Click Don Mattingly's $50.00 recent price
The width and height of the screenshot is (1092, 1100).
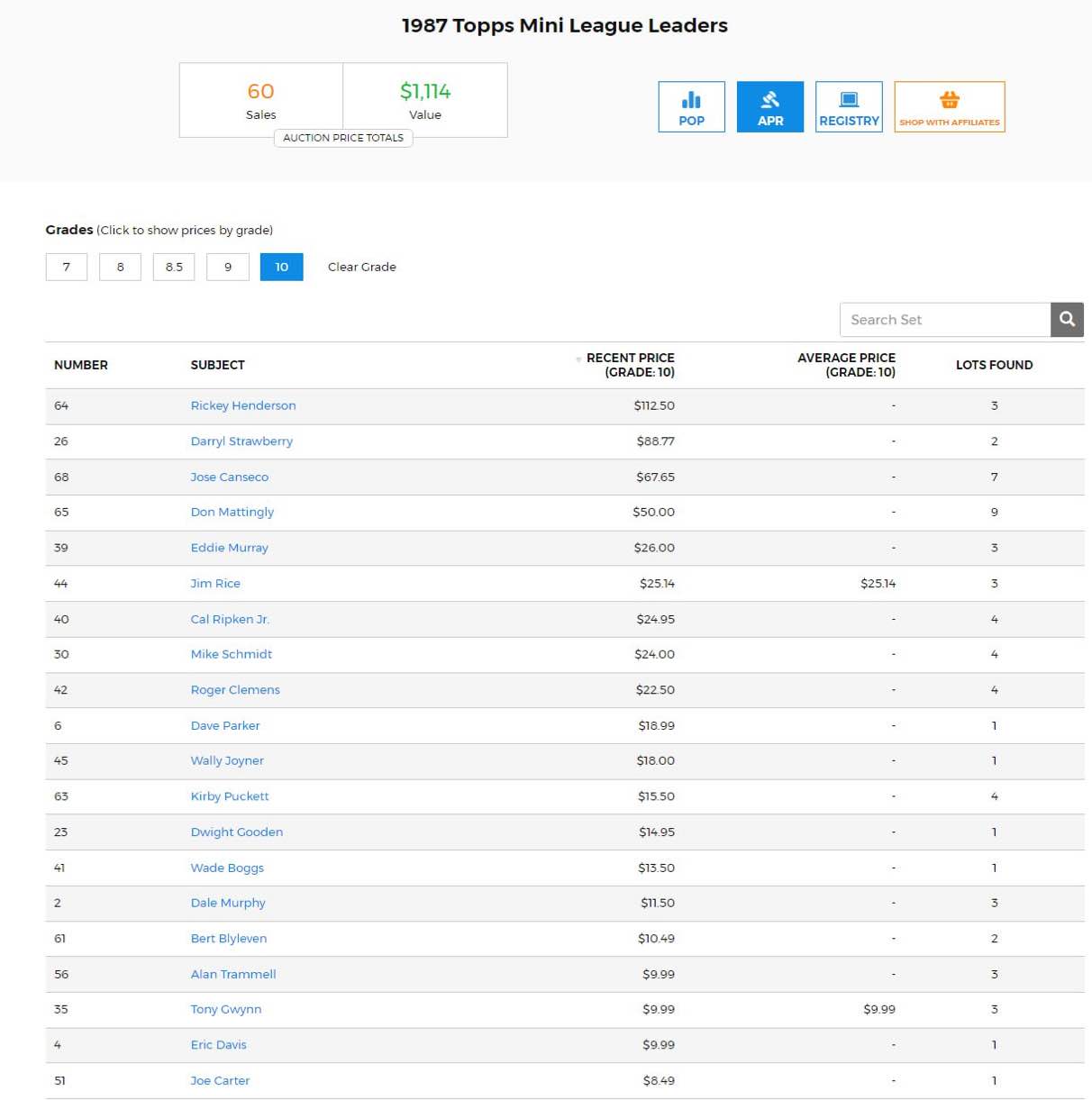click(653, 512)
